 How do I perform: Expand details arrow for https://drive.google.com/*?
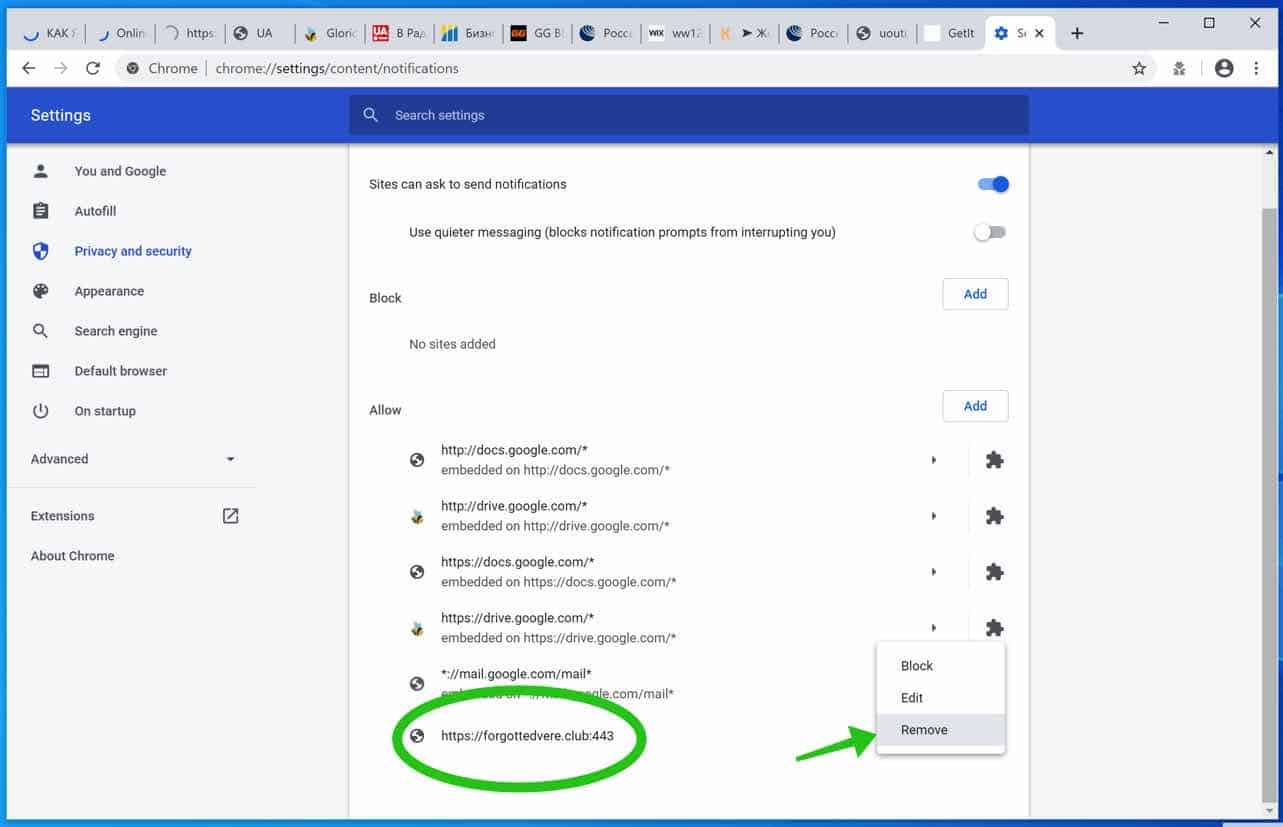tap(933, 628)
